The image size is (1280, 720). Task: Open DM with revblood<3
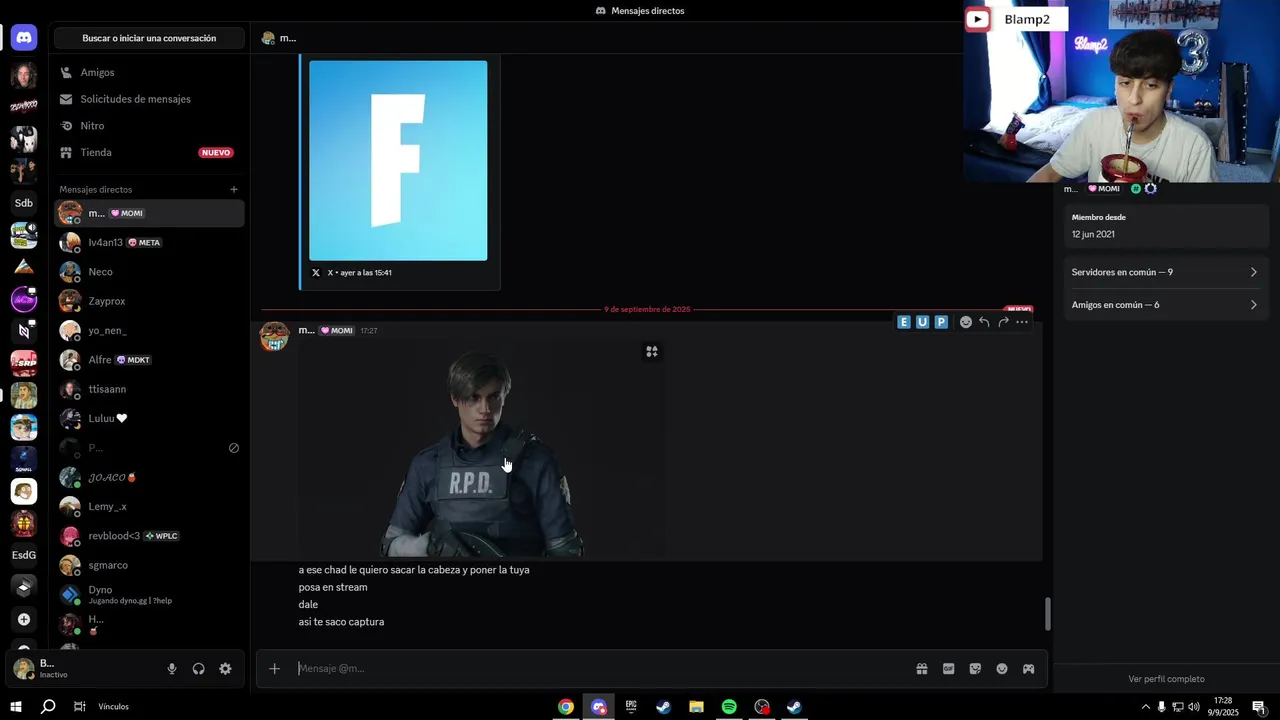[x=149, y=536]
